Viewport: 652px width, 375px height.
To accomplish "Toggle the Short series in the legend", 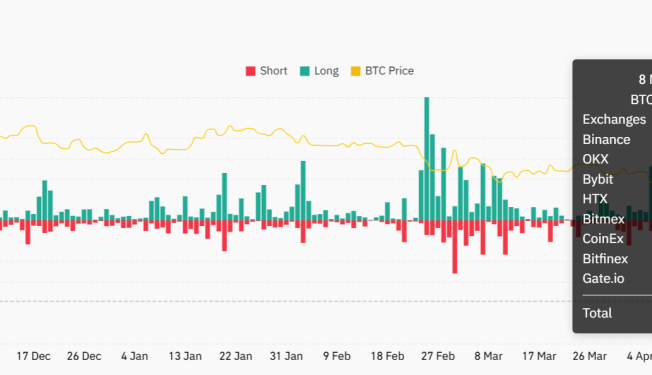I will point(267,71).
